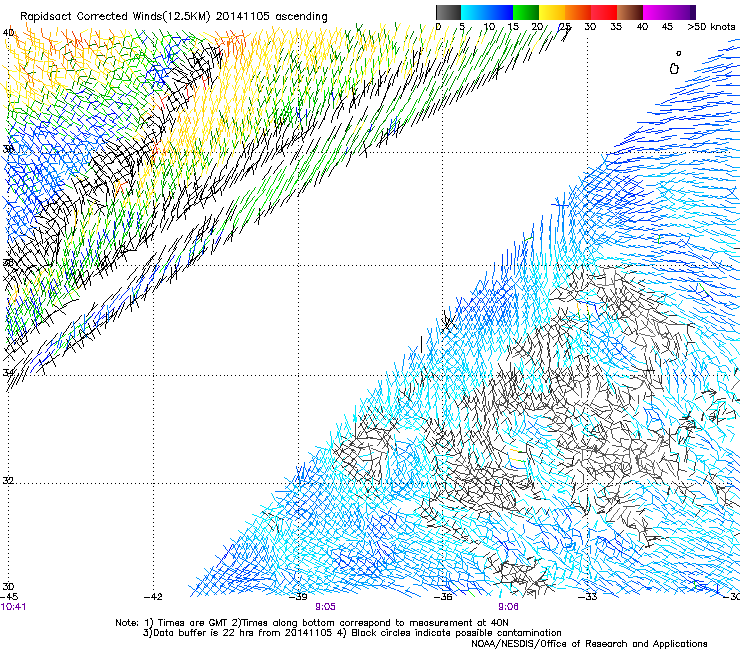740x650 pixels.
Task: Click the latitude axis label "32"
Action: tap(8, 481)
